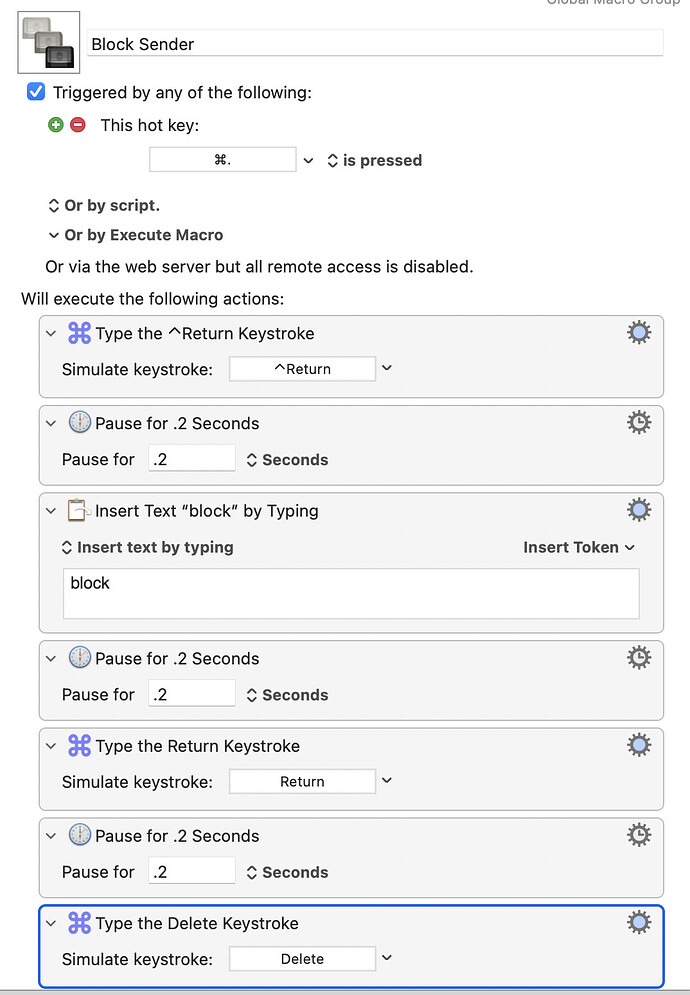Open gear menu of Delete keystroke action

(639, 922)
